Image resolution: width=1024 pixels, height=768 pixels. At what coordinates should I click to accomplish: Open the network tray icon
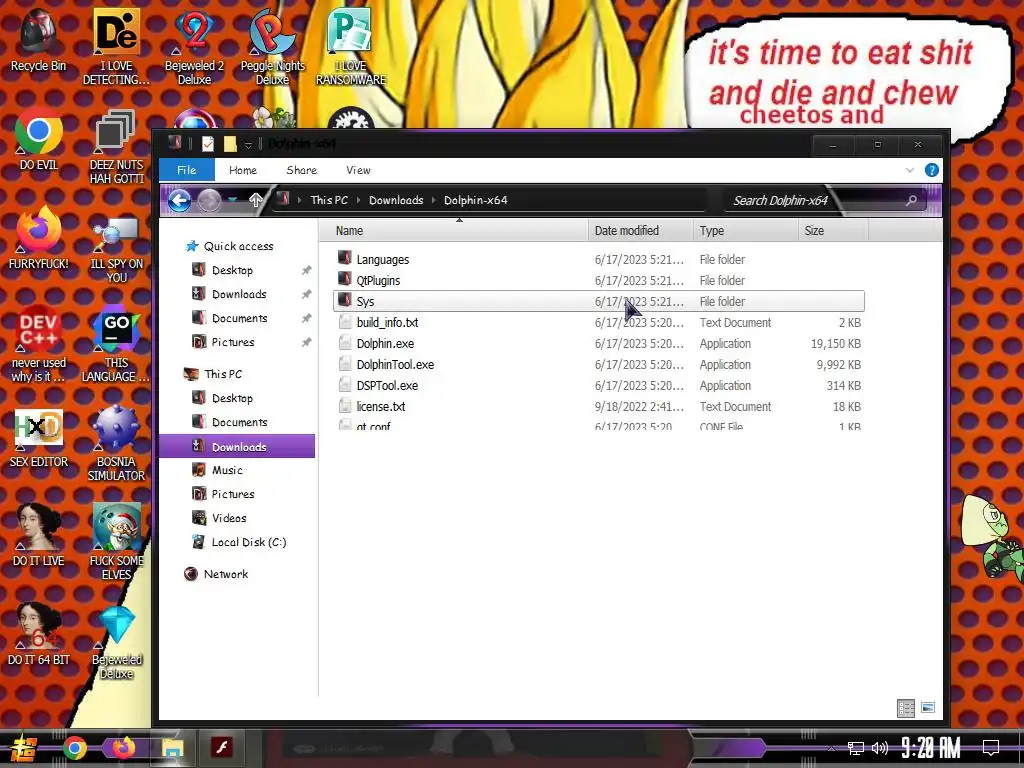[x=856, y=748]
